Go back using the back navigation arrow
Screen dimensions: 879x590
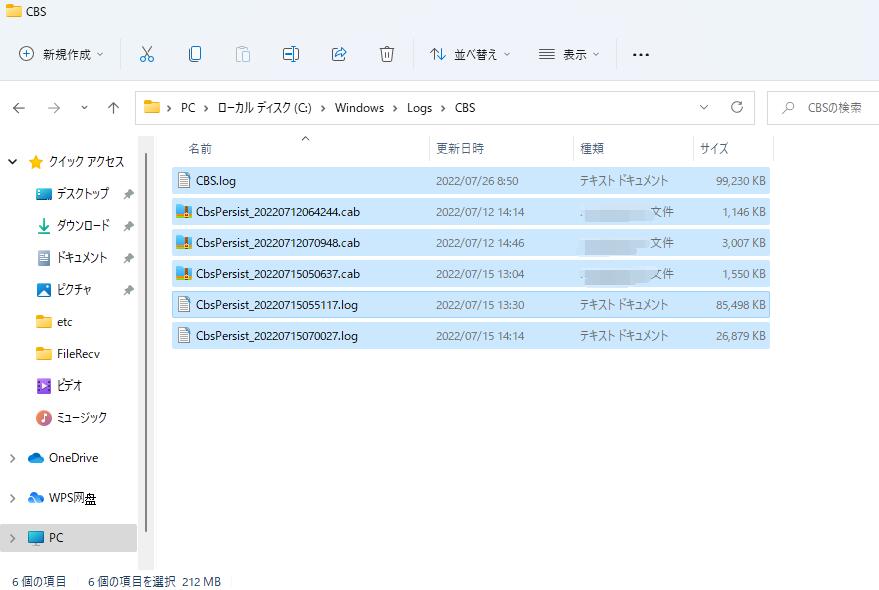(x=21, y=107)
